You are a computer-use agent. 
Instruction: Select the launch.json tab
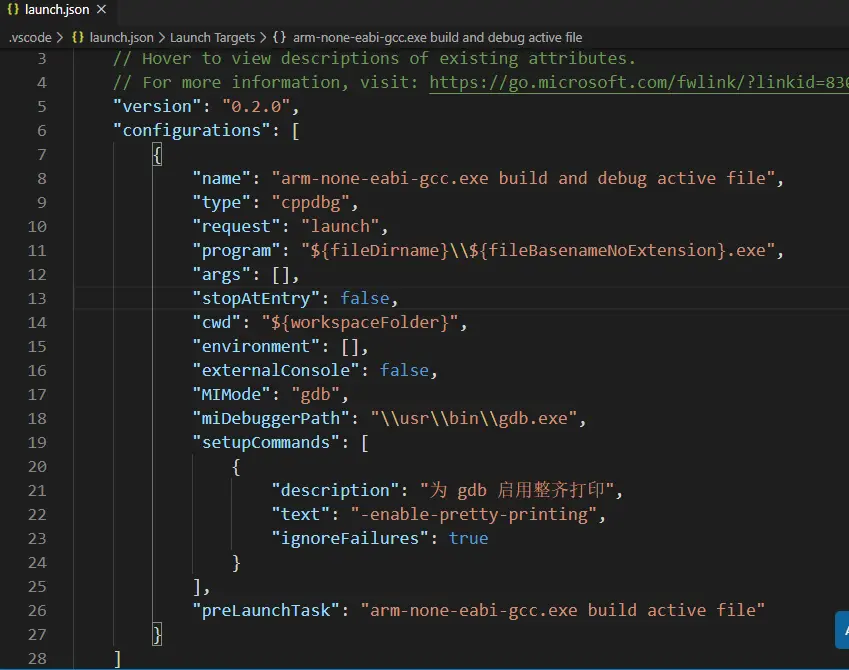(55, 10)
